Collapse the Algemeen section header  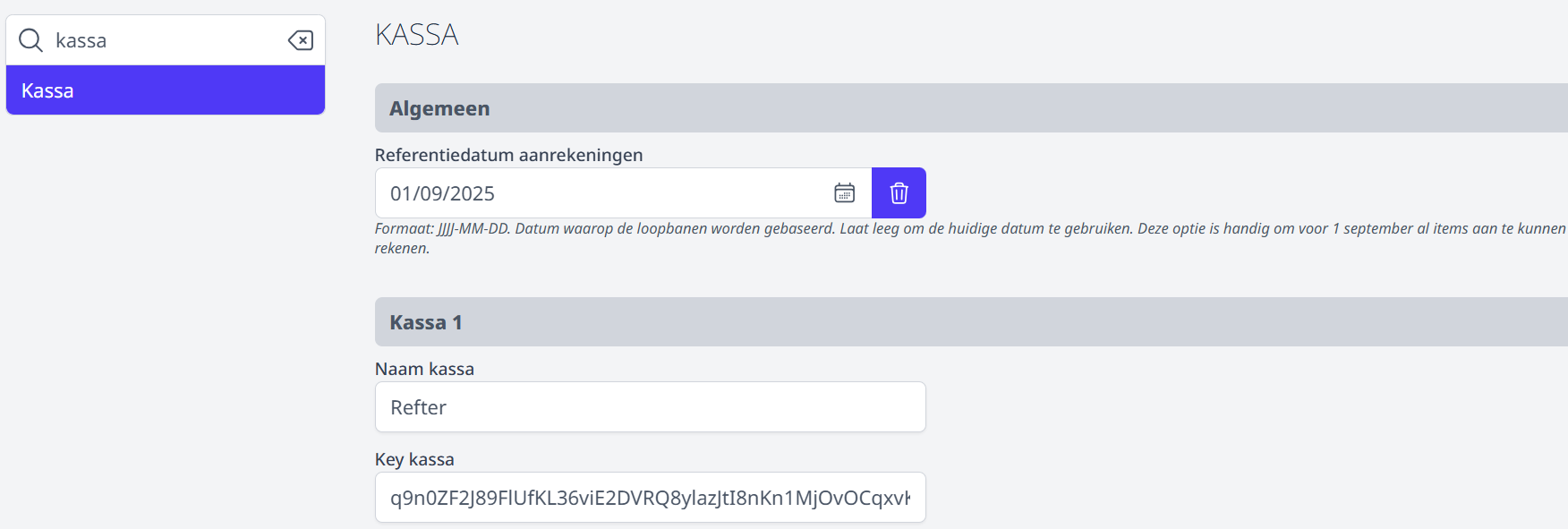click(x=971, y=108)
